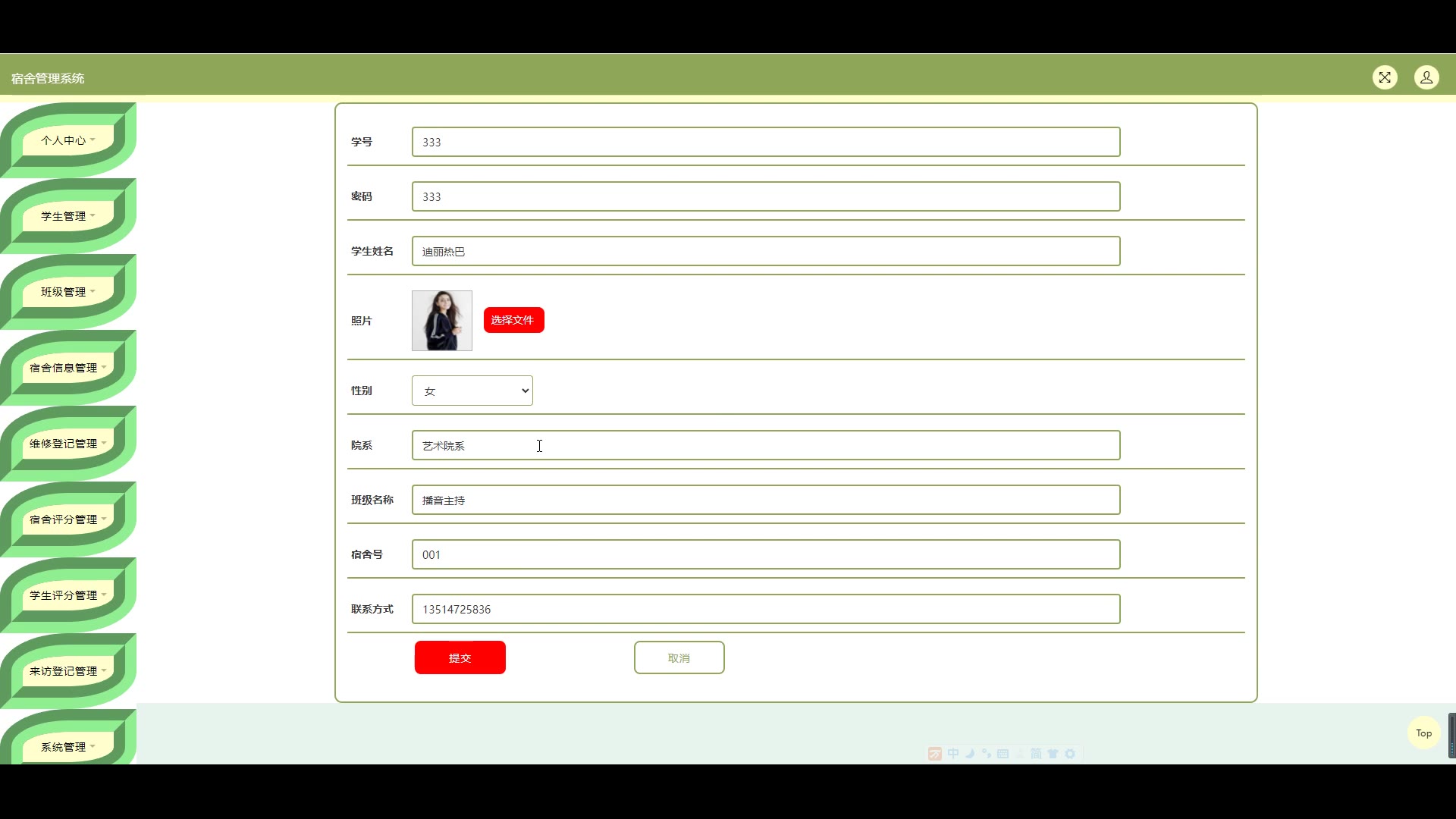Image resolution: width=1456 pixels, height=819 pixels.
Task: Open the user profile icon in header
Action: (x=1426, y=77)
